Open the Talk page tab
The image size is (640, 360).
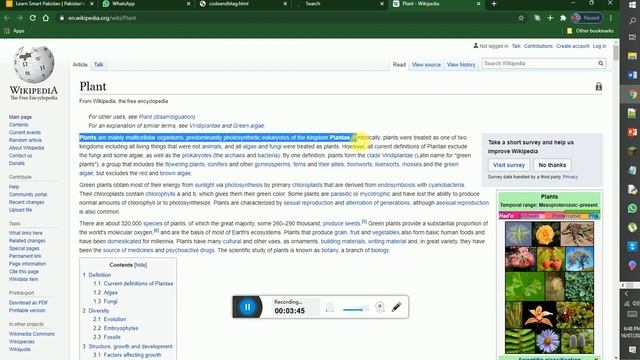coord(99,64)
